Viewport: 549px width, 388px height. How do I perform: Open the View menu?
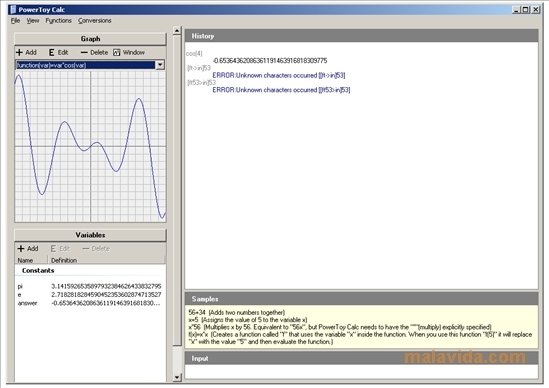tap(33, 21)
